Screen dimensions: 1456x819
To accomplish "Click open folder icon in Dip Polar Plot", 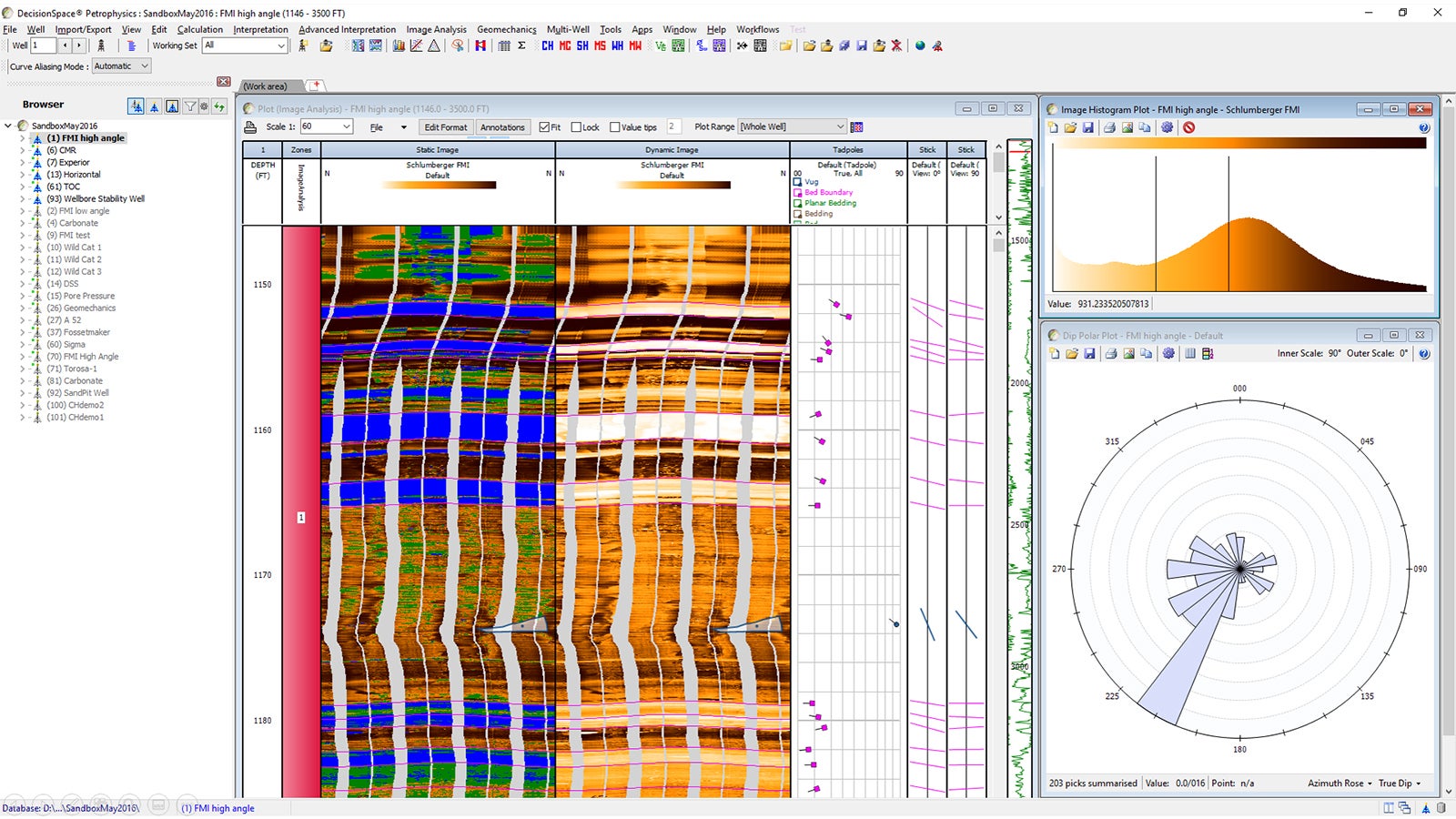I will [1071, 353].
